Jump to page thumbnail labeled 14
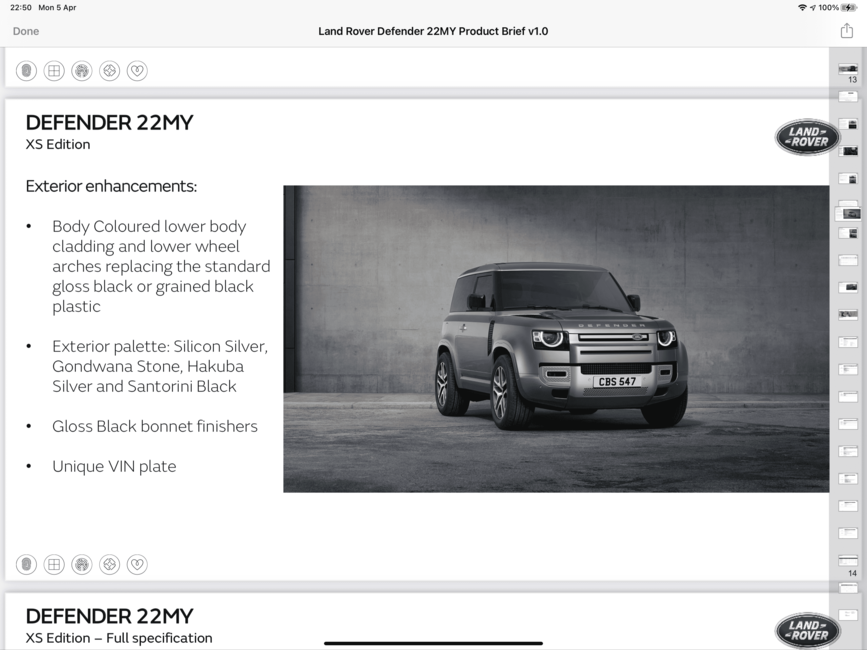This screenshot has width=867, height=650. click(x=848, y=561)
